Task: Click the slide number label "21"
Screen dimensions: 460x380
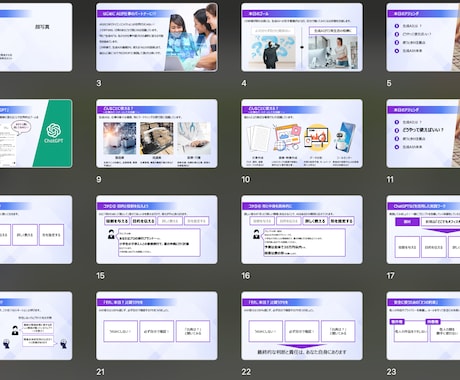Action: click(100, 372)
